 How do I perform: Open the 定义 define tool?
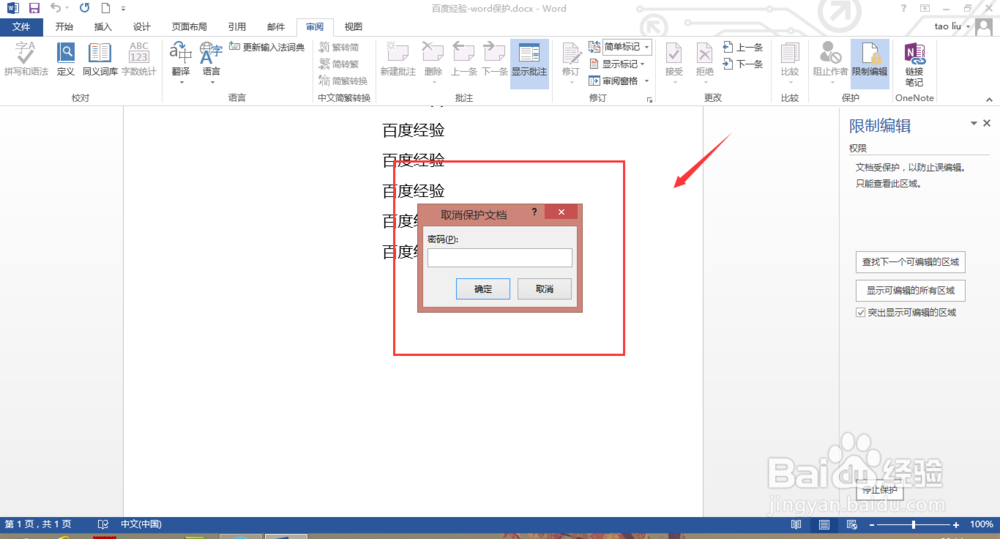coord(65,59)
